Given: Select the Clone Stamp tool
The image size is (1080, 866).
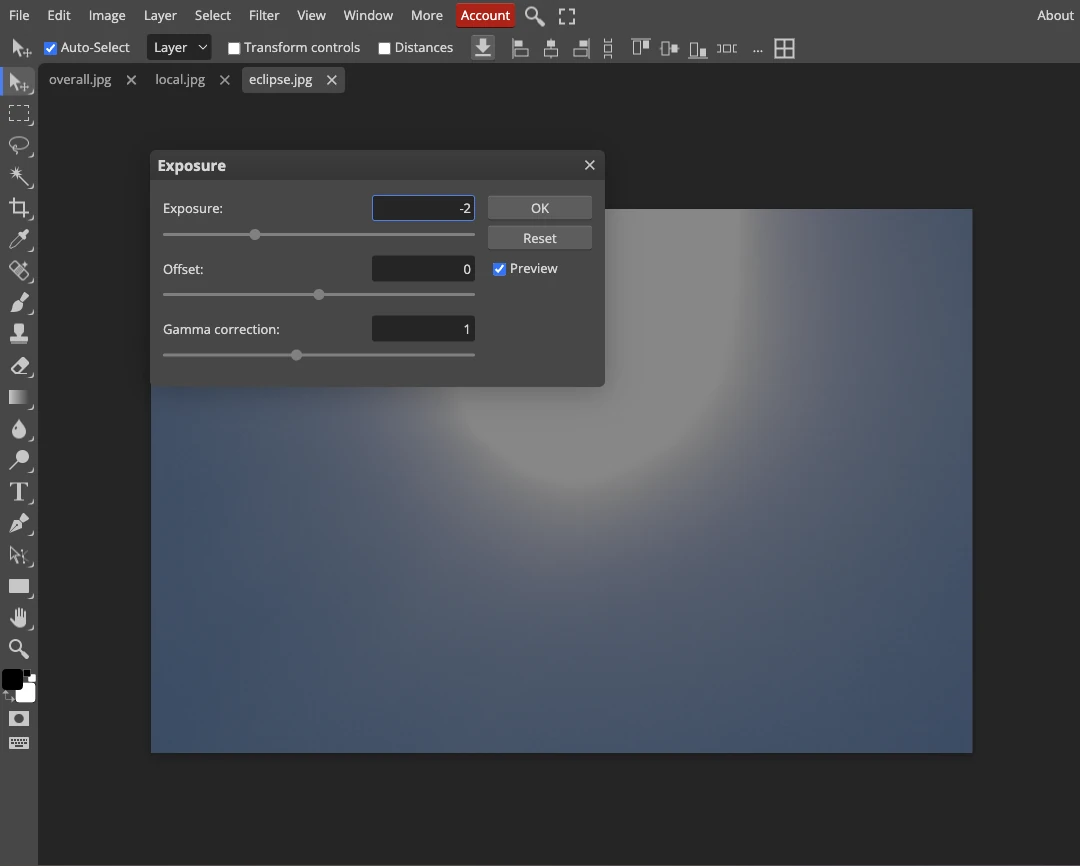Looking at the screenshot, I should 19,333.
